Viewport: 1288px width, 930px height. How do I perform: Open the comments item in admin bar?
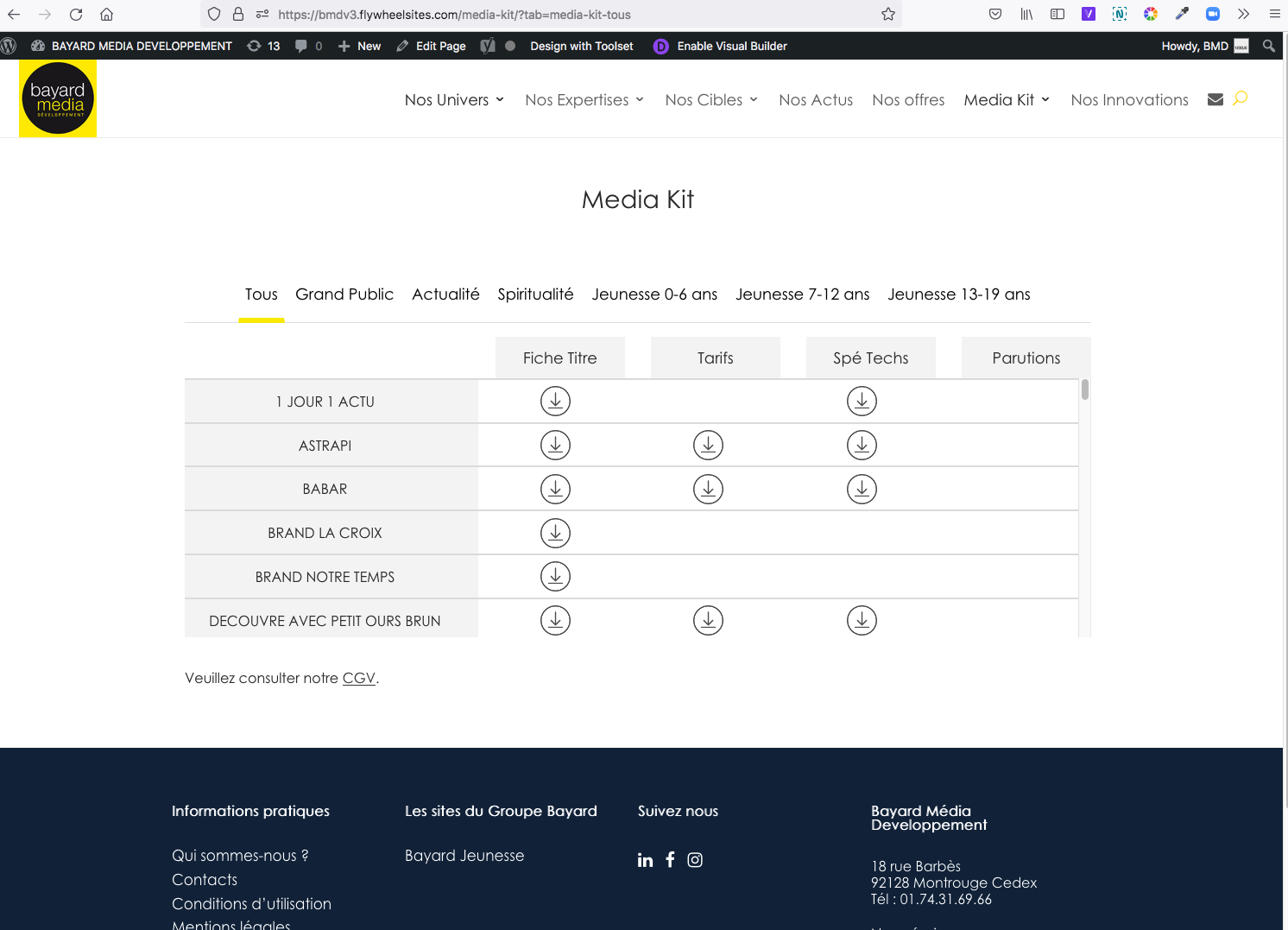click(x=308, y=46)
